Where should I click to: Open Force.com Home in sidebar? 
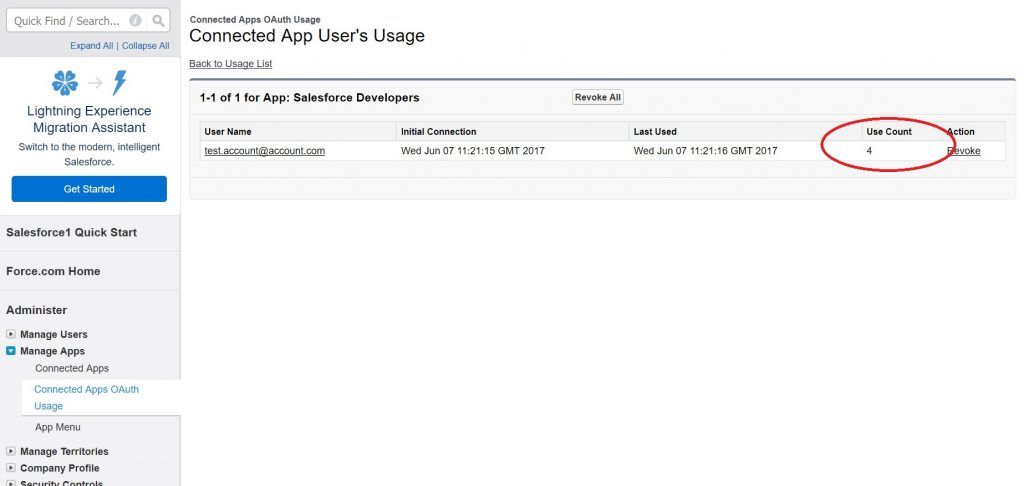(x=53, y=271)
